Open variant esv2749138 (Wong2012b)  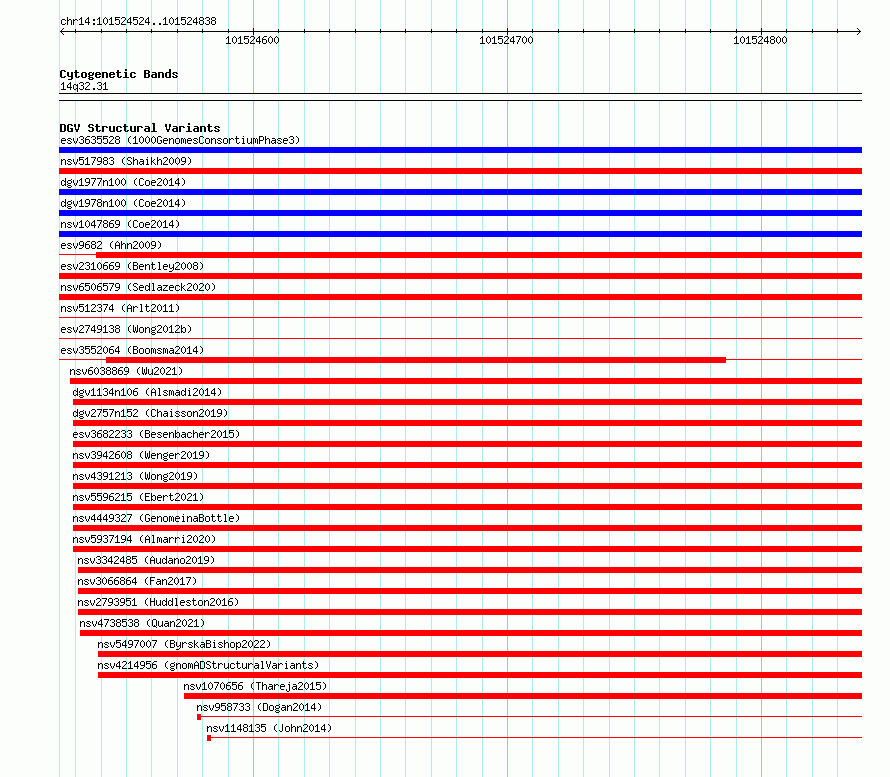click(126, 329)
